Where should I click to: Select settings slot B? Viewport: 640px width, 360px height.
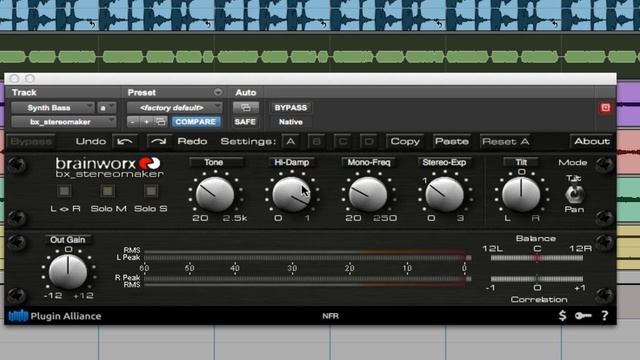tap(316, 141)
